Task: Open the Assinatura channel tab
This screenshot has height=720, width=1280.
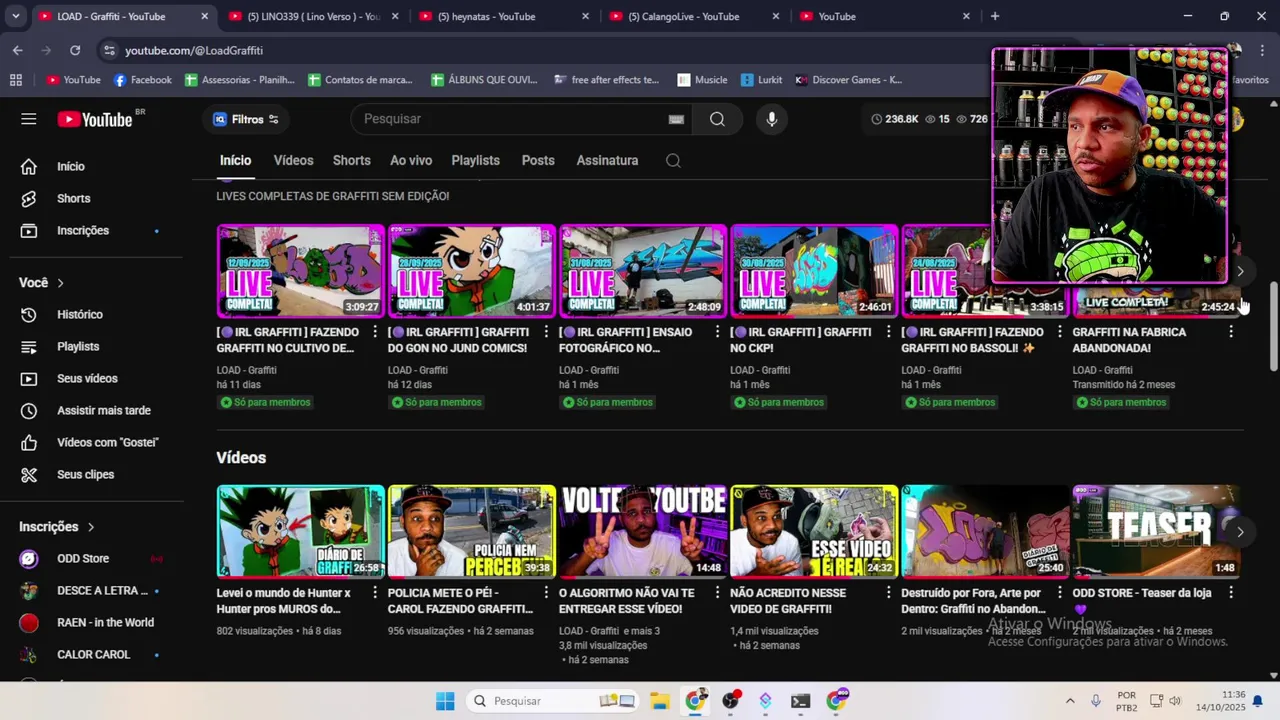Action: [607, 160]
